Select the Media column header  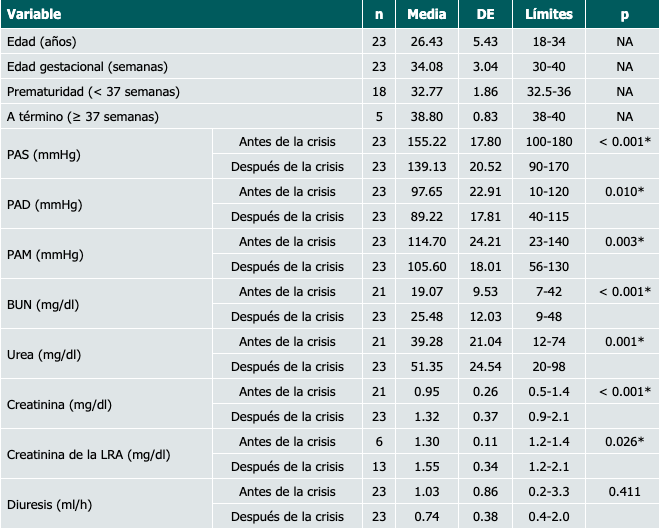(x=427, y=15)
